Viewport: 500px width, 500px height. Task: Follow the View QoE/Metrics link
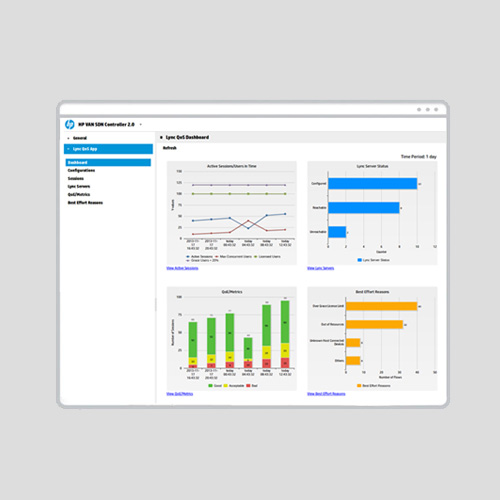[x=180, y=394]
